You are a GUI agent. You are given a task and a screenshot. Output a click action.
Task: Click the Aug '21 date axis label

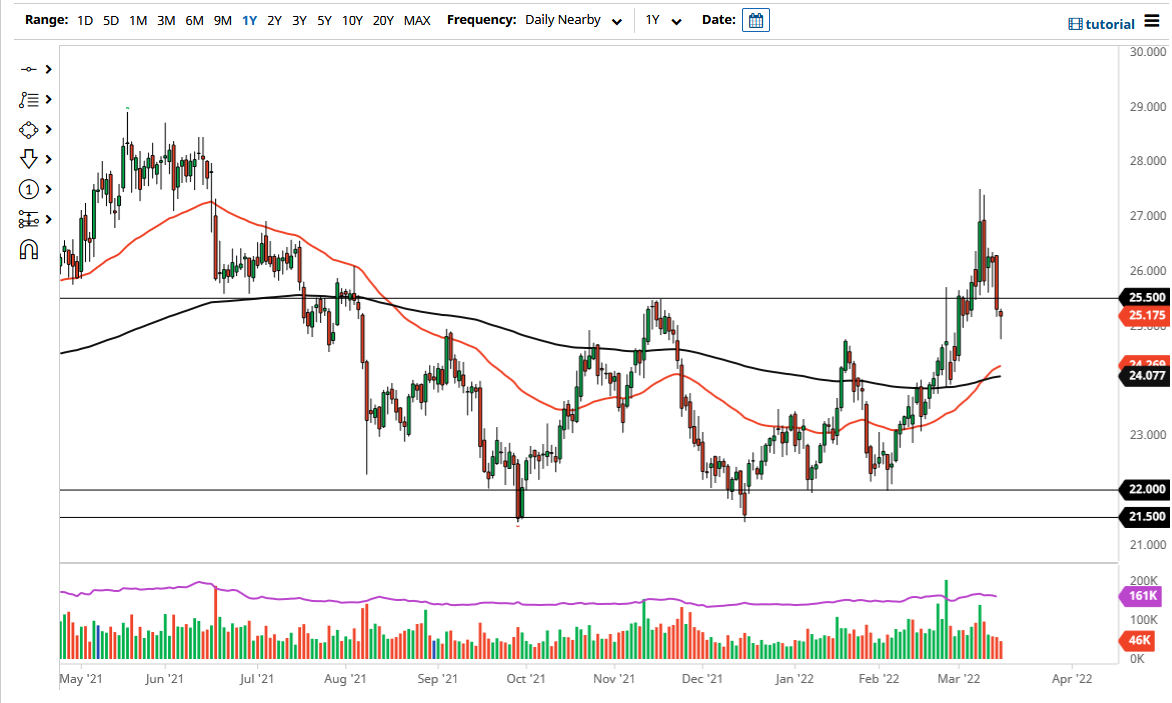tap(345, 679)
